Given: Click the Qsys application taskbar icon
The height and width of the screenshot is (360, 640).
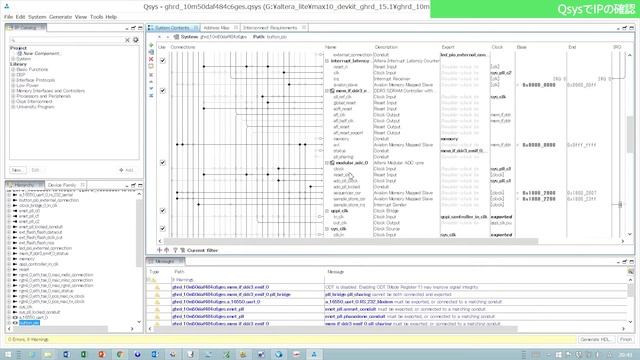Looking at the screenshot, I should [x=314, y=354].
